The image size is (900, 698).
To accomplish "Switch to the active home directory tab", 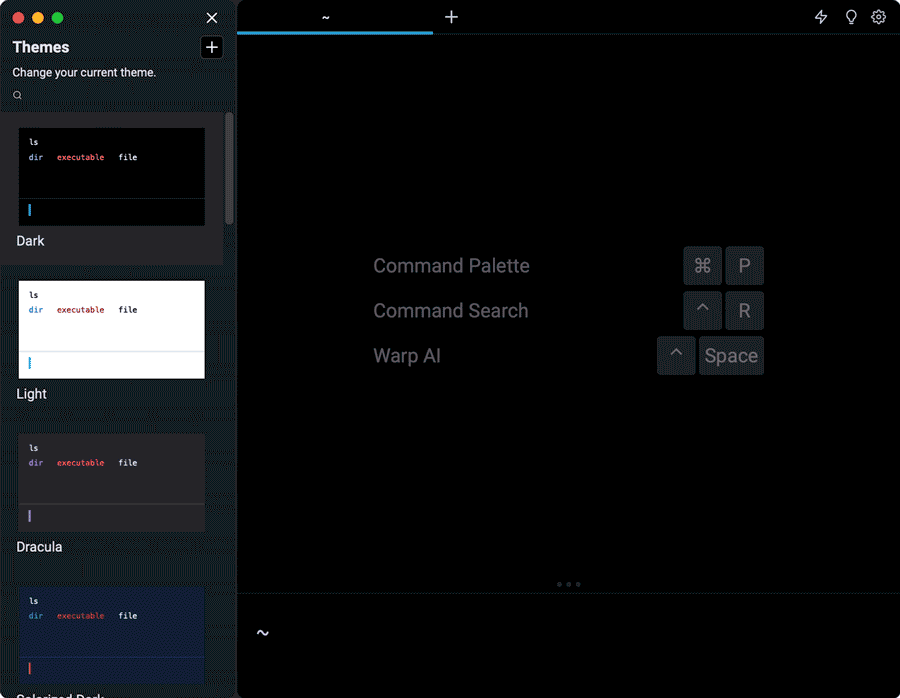I will [x=325, y=17].
